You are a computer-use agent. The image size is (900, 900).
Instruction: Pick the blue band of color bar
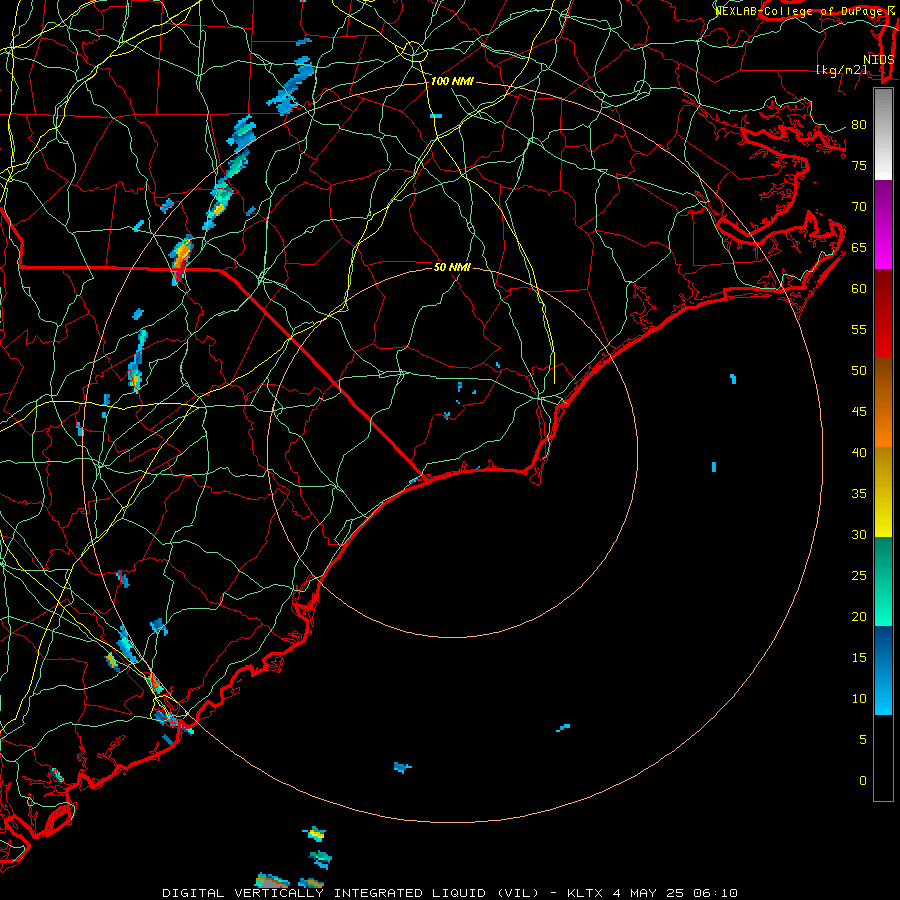pyautogui.click(x=883, y=670)
